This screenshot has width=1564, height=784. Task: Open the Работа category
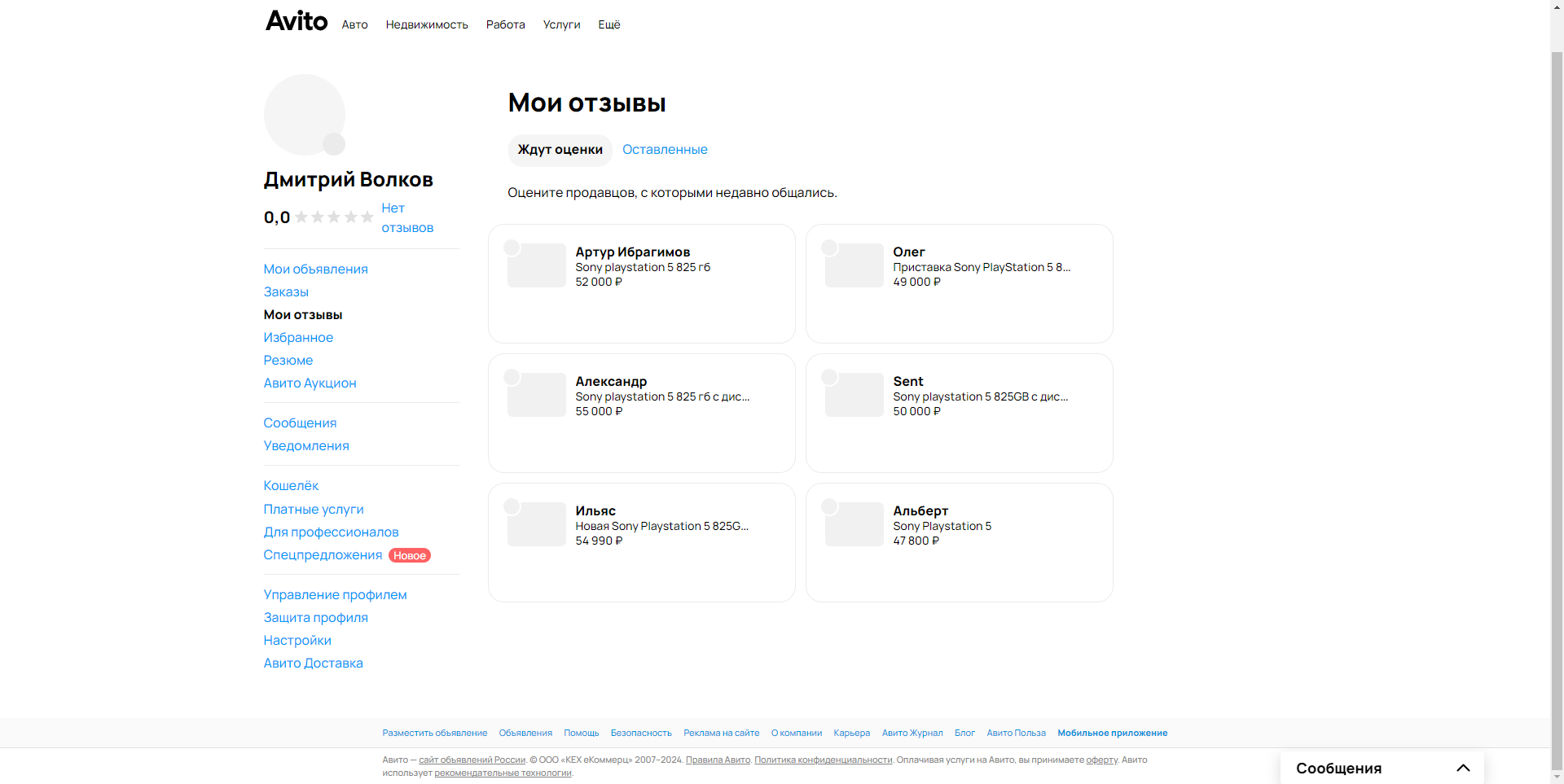coord(505,24)
